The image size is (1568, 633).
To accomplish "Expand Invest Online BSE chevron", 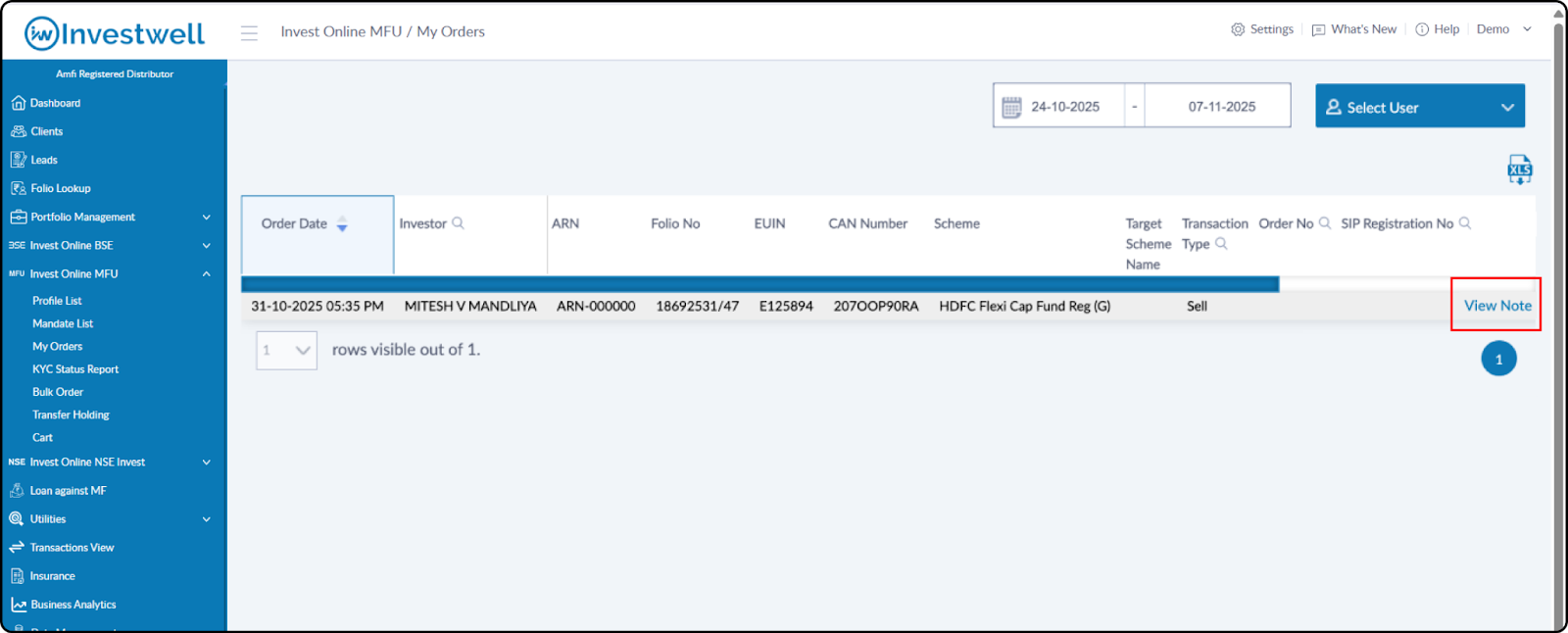I will pos(206,246).
